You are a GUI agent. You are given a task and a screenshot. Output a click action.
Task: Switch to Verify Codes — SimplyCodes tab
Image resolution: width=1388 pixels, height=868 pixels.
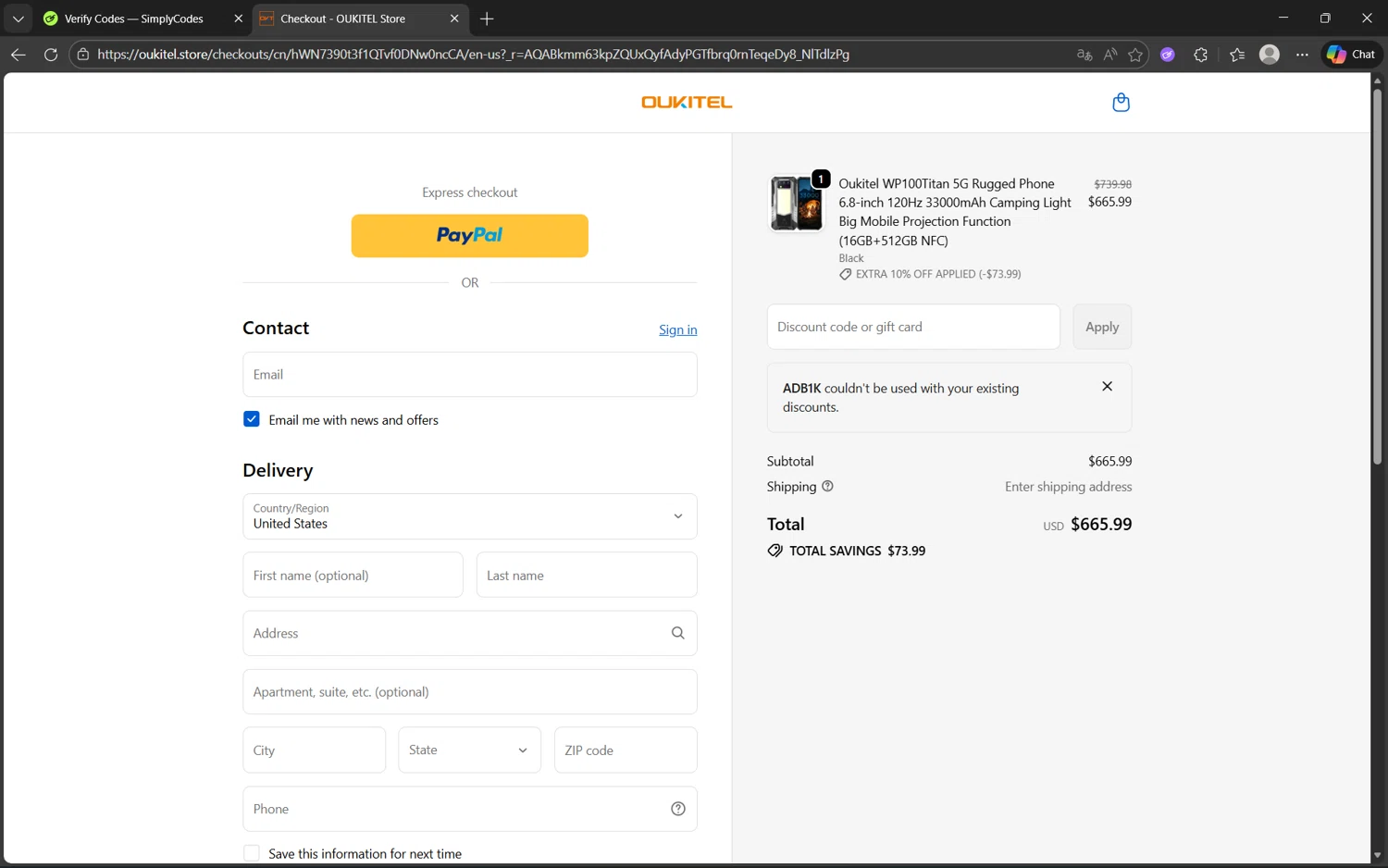click(x=134, y=19)
